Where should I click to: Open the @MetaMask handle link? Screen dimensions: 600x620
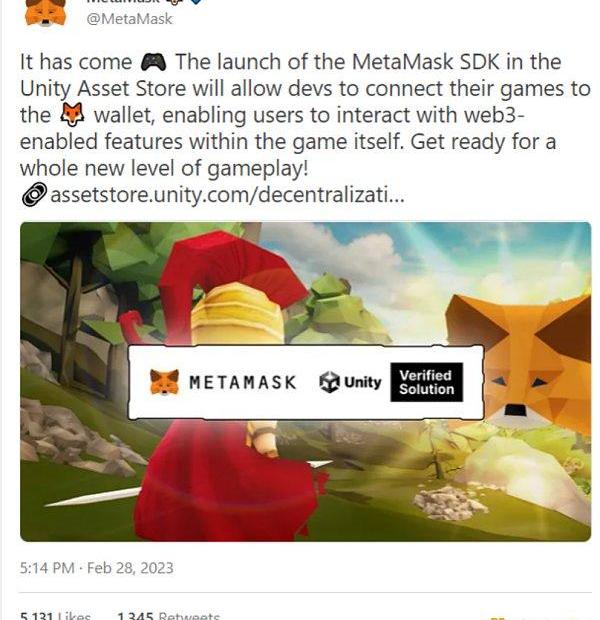(129, 19)
